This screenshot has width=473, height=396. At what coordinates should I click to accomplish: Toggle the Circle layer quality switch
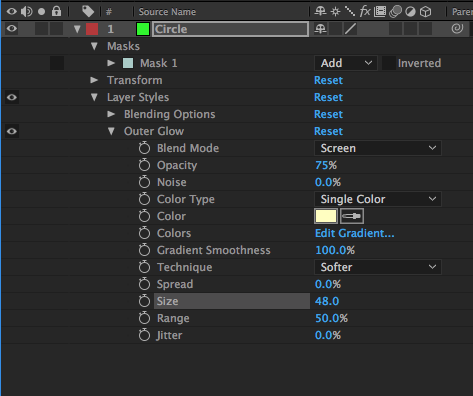pos(350,29)
